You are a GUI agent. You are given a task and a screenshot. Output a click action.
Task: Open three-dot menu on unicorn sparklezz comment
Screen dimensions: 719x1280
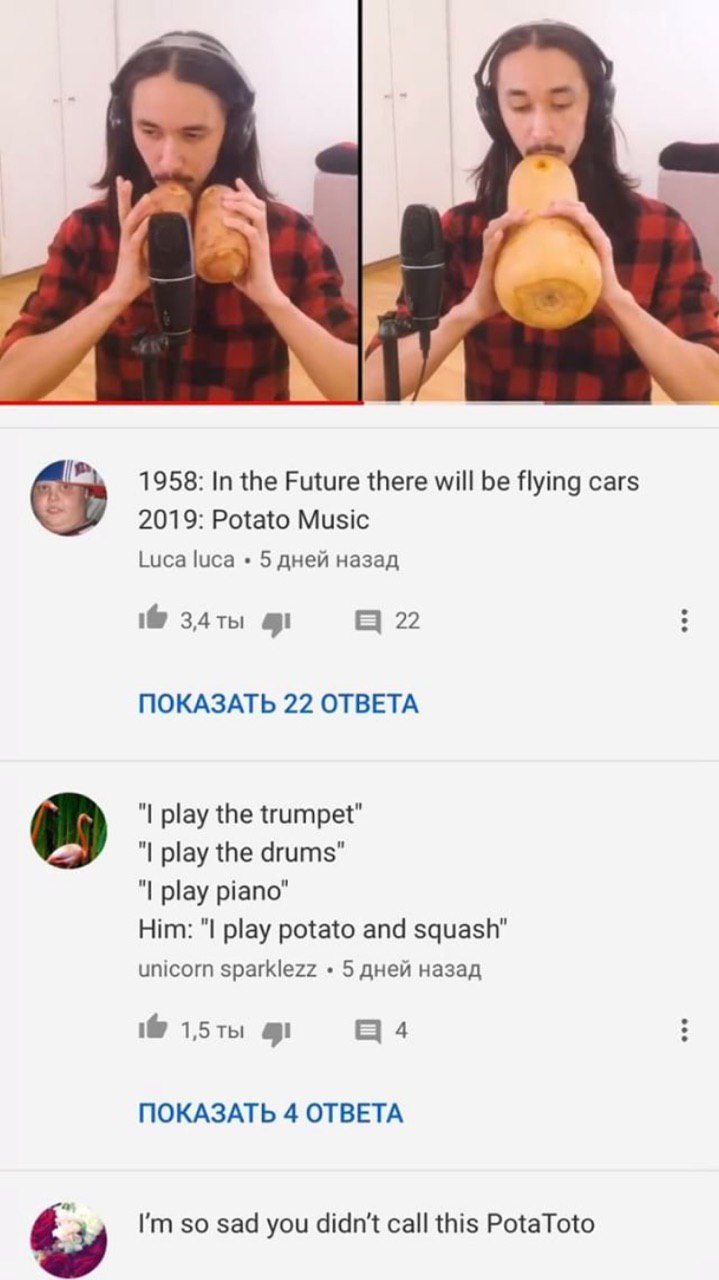[x=684, y=1030]
